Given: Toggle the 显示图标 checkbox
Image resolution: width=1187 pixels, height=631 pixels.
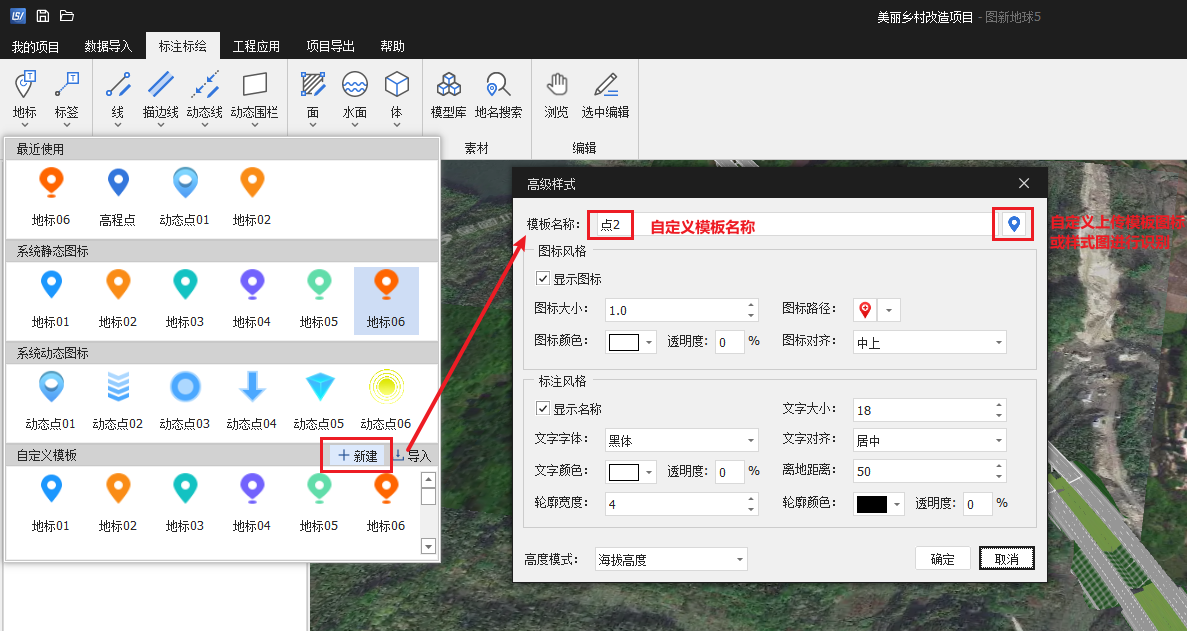Looking at the screenshot, I should pos(543,278).
